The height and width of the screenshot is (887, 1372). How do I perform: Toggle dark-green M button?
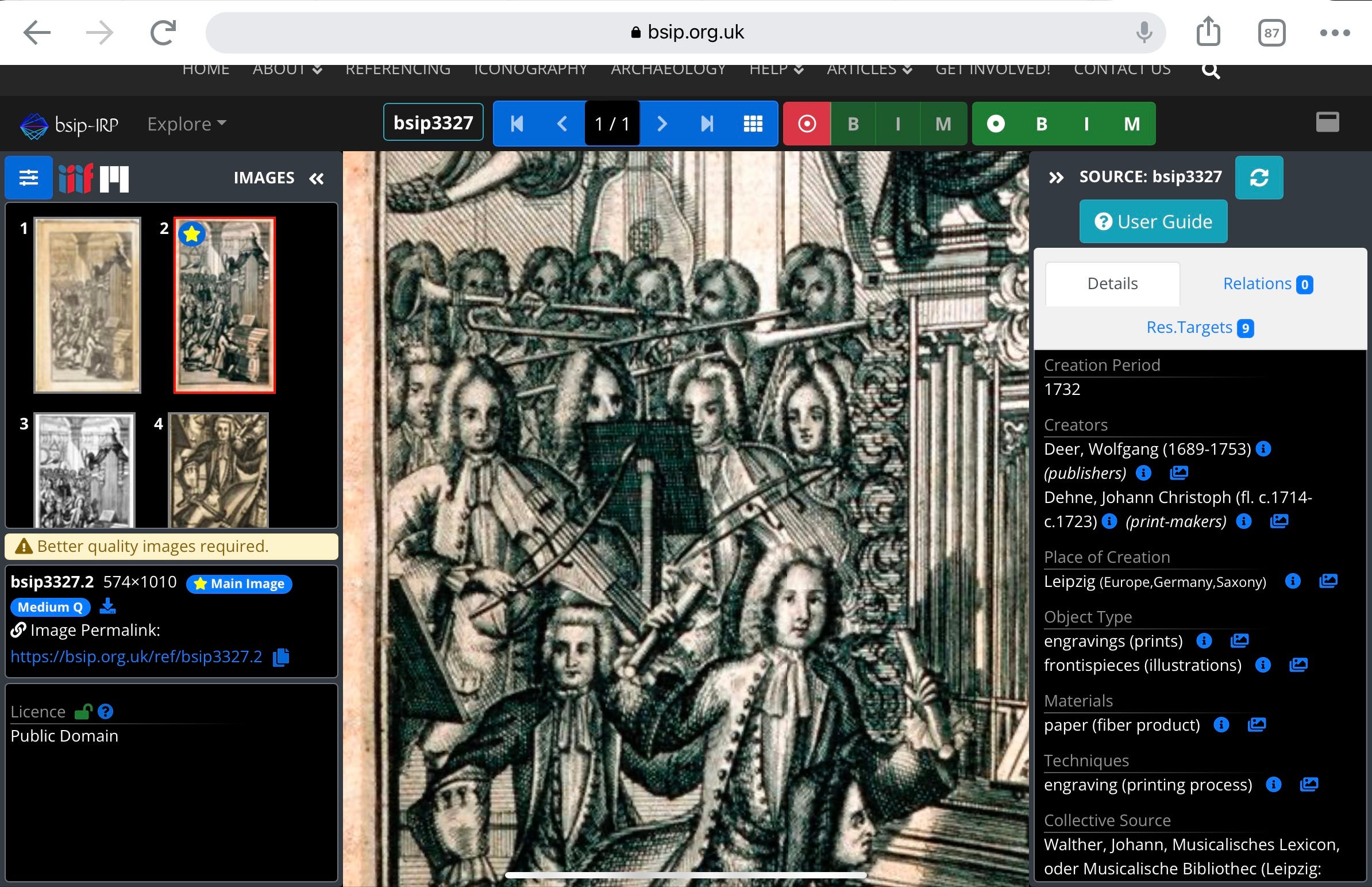[x=943, y=124]
